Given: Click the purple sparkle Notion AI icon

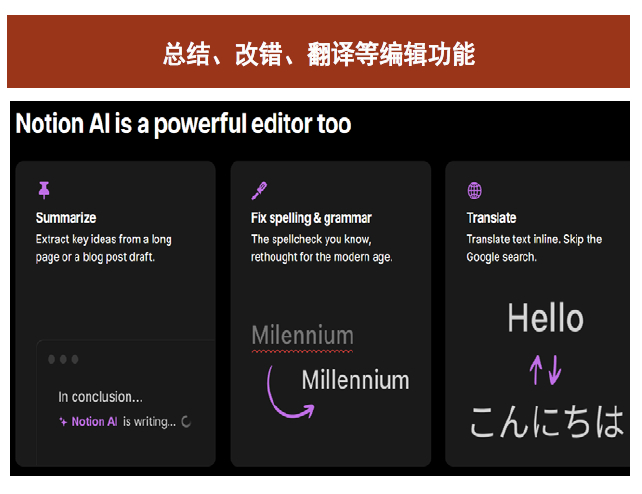Looking at the screenshot, I should [63, 422].
